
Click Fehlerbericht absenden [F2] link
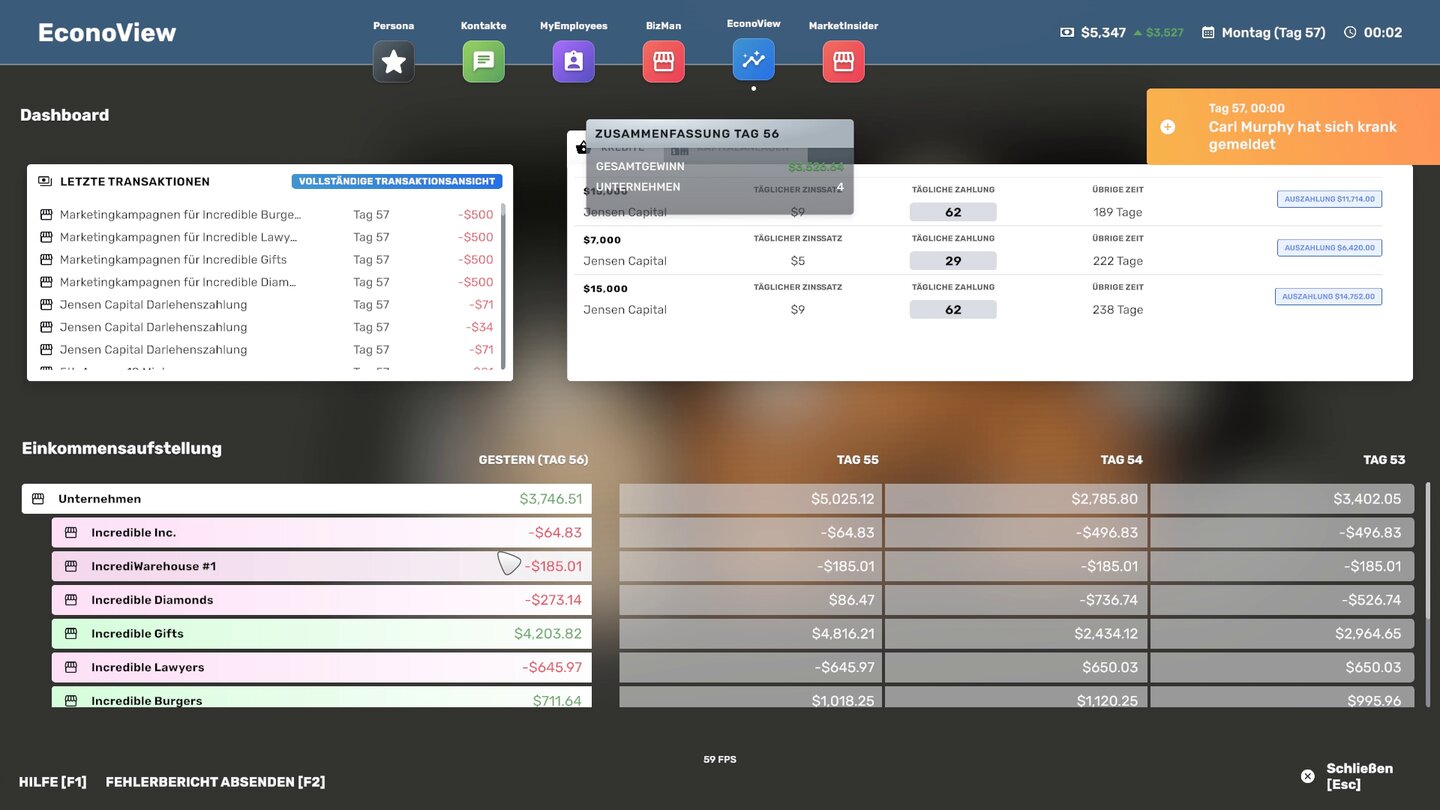click(215, 782)
